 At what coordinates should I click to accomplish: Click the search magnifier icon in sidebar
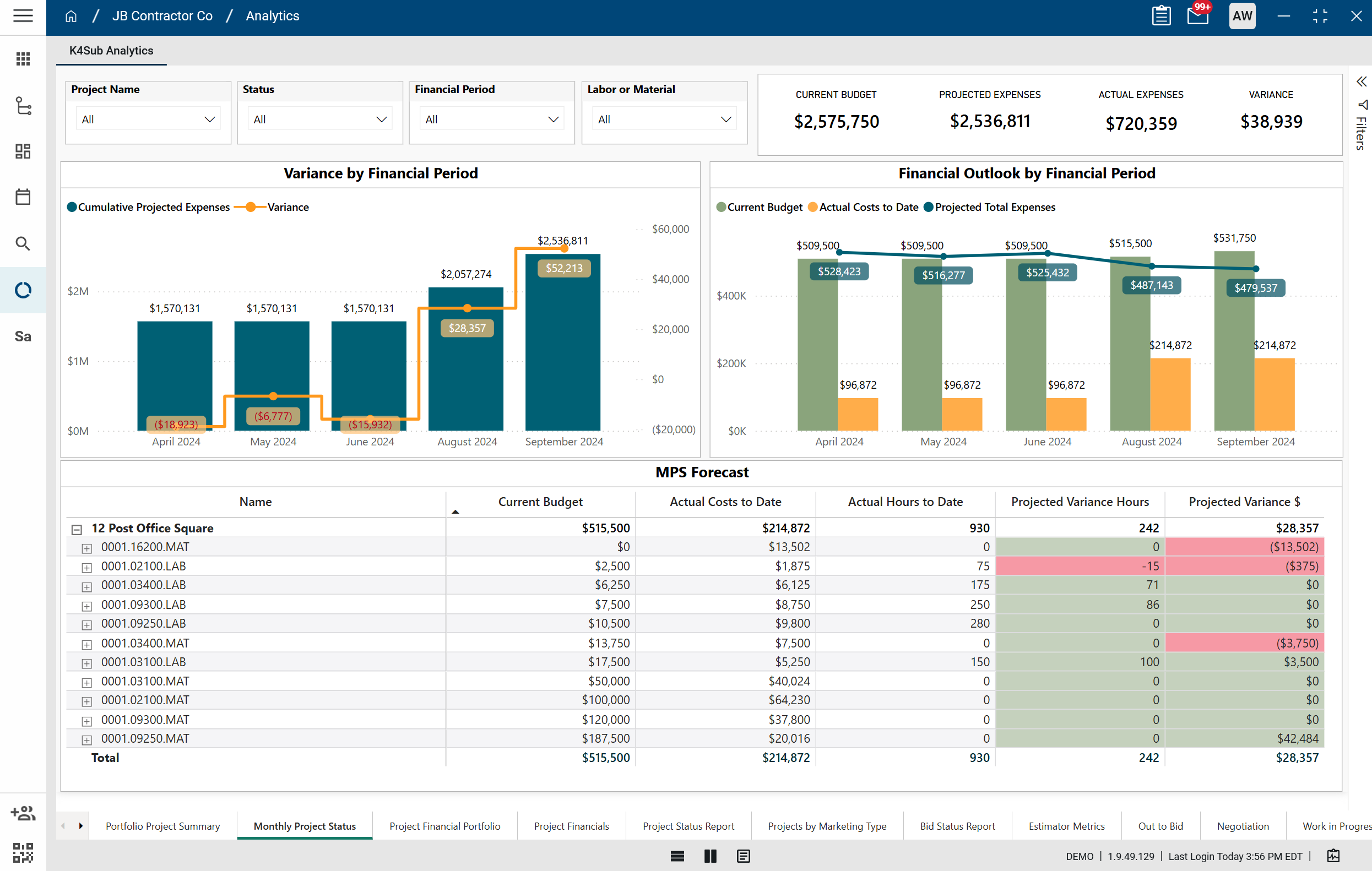pos(23,244)
